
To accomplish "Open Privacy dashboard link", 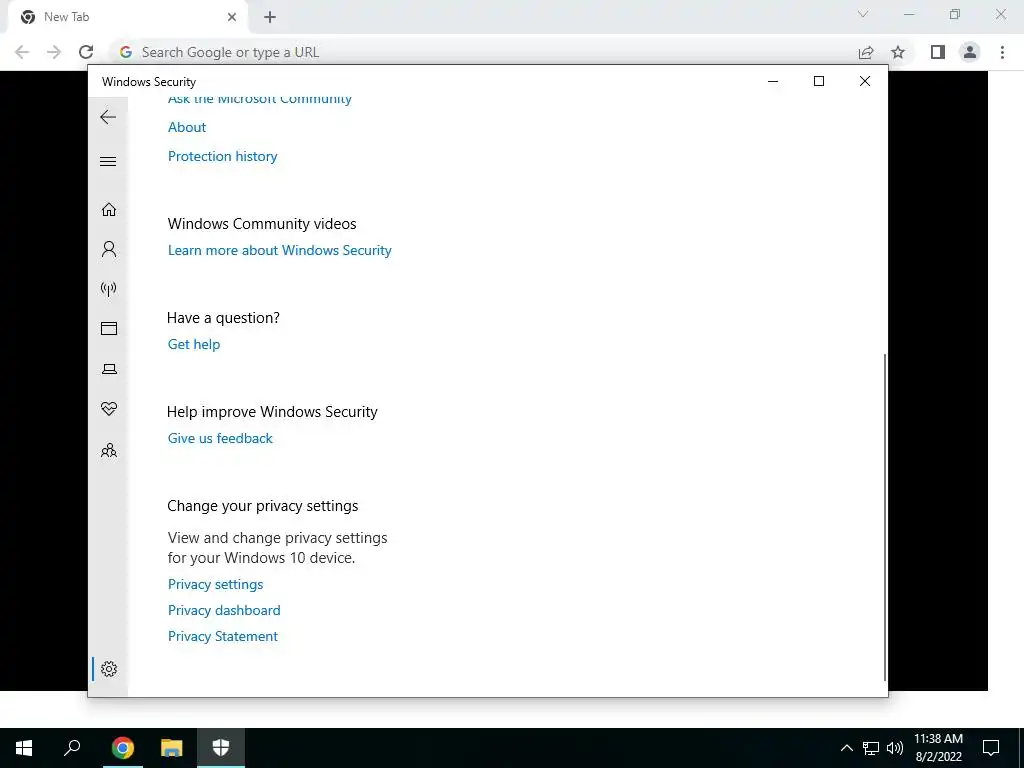I will coord(224,610).
